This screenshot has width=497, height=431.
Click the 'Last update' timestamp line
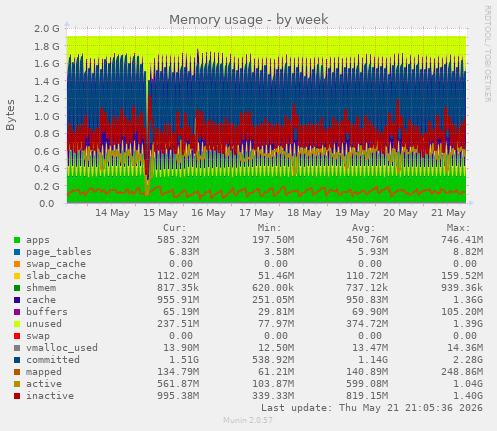click(x=372, y=408)
